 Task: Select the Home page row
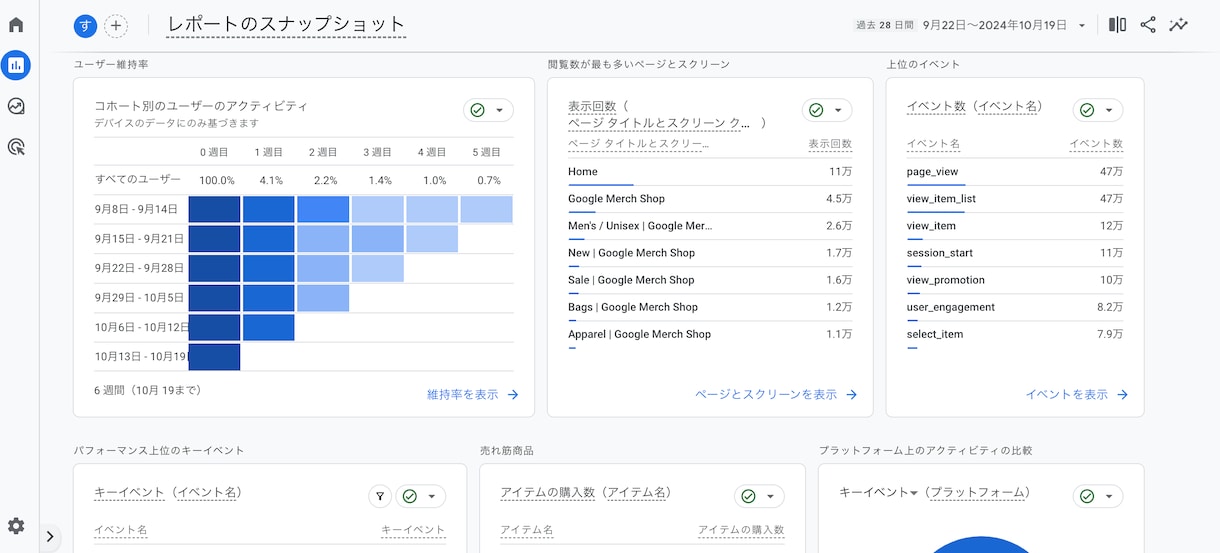710,172
